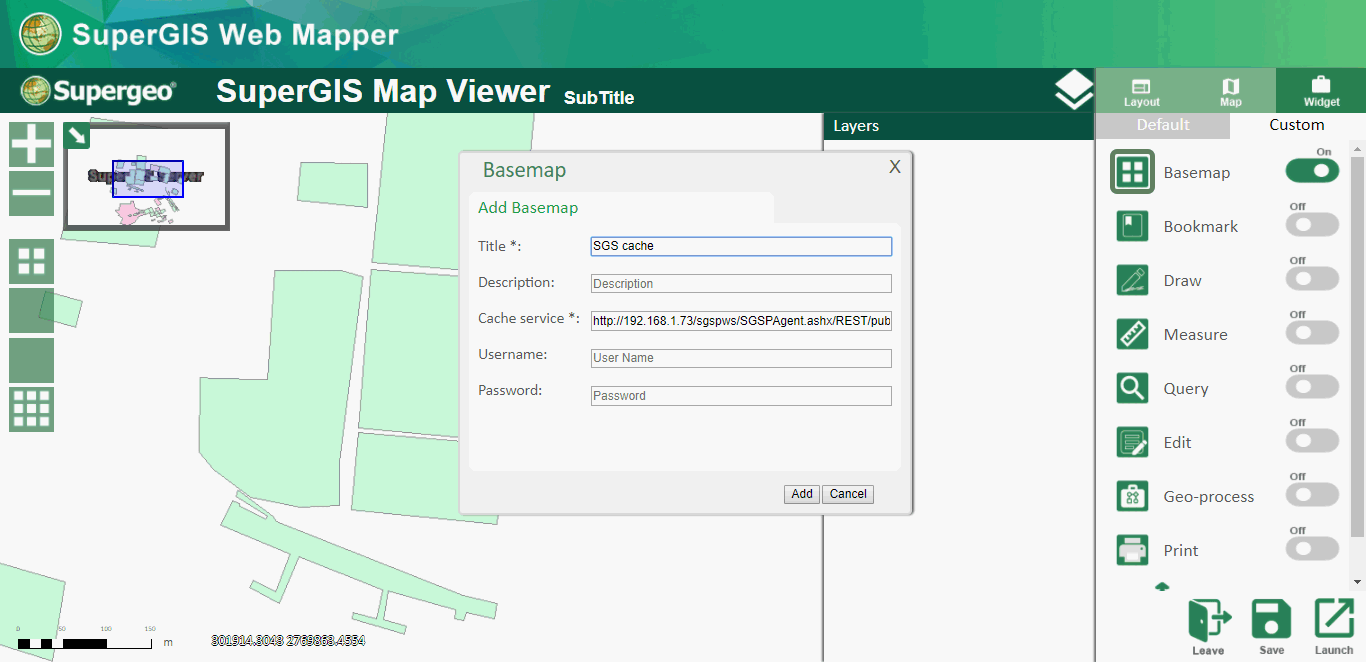1366x662 pixels.
Task: Collapse the overview map arrow icon
Action: pos(77,135)
